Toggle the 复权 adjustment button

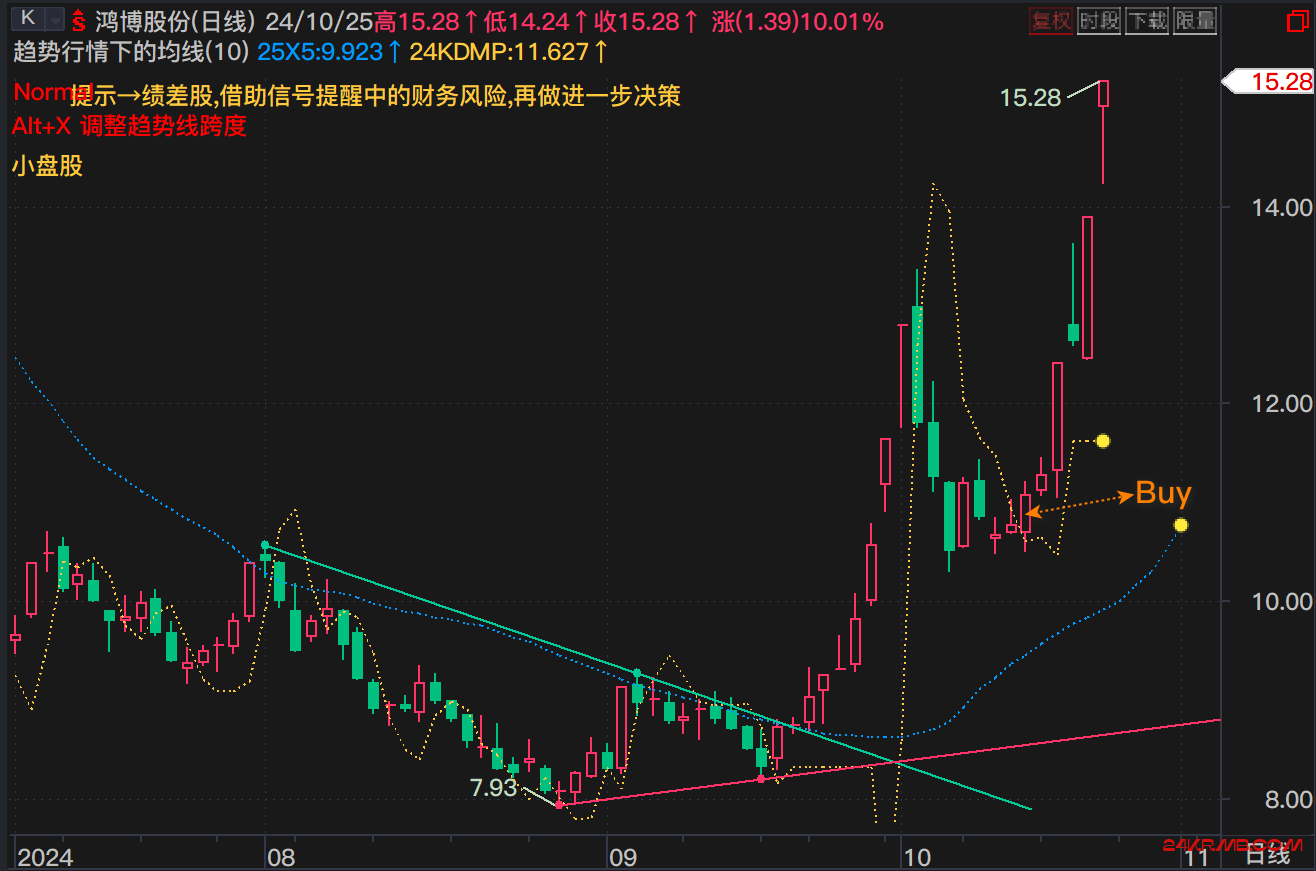[1050, 20]
